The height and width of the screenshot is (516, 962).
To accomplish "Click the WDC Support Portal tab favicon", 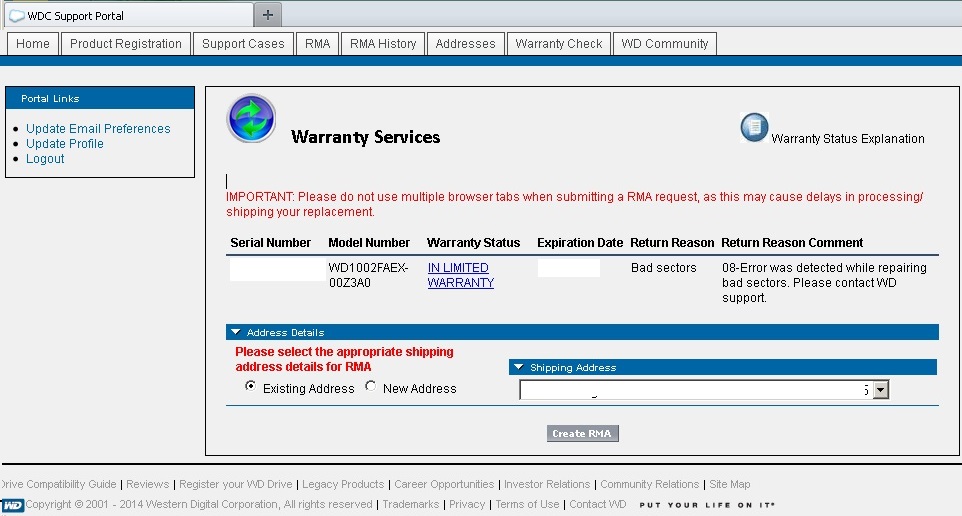I will click(x=17, y=16).
